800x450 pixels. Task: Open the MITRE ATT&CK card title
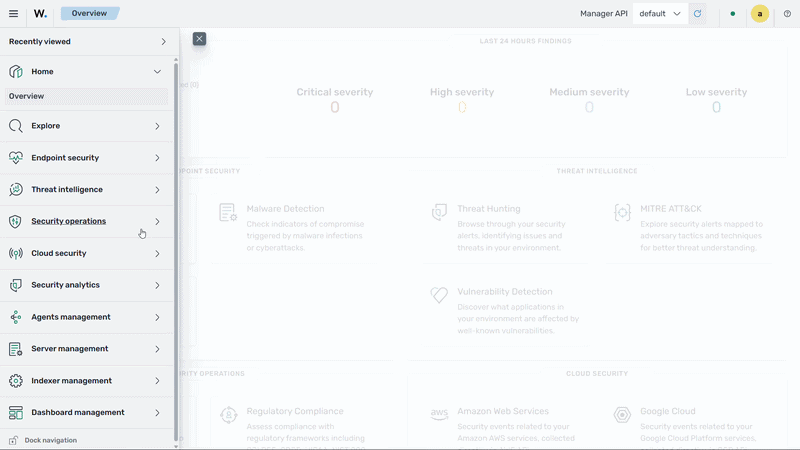coord(670,209)
